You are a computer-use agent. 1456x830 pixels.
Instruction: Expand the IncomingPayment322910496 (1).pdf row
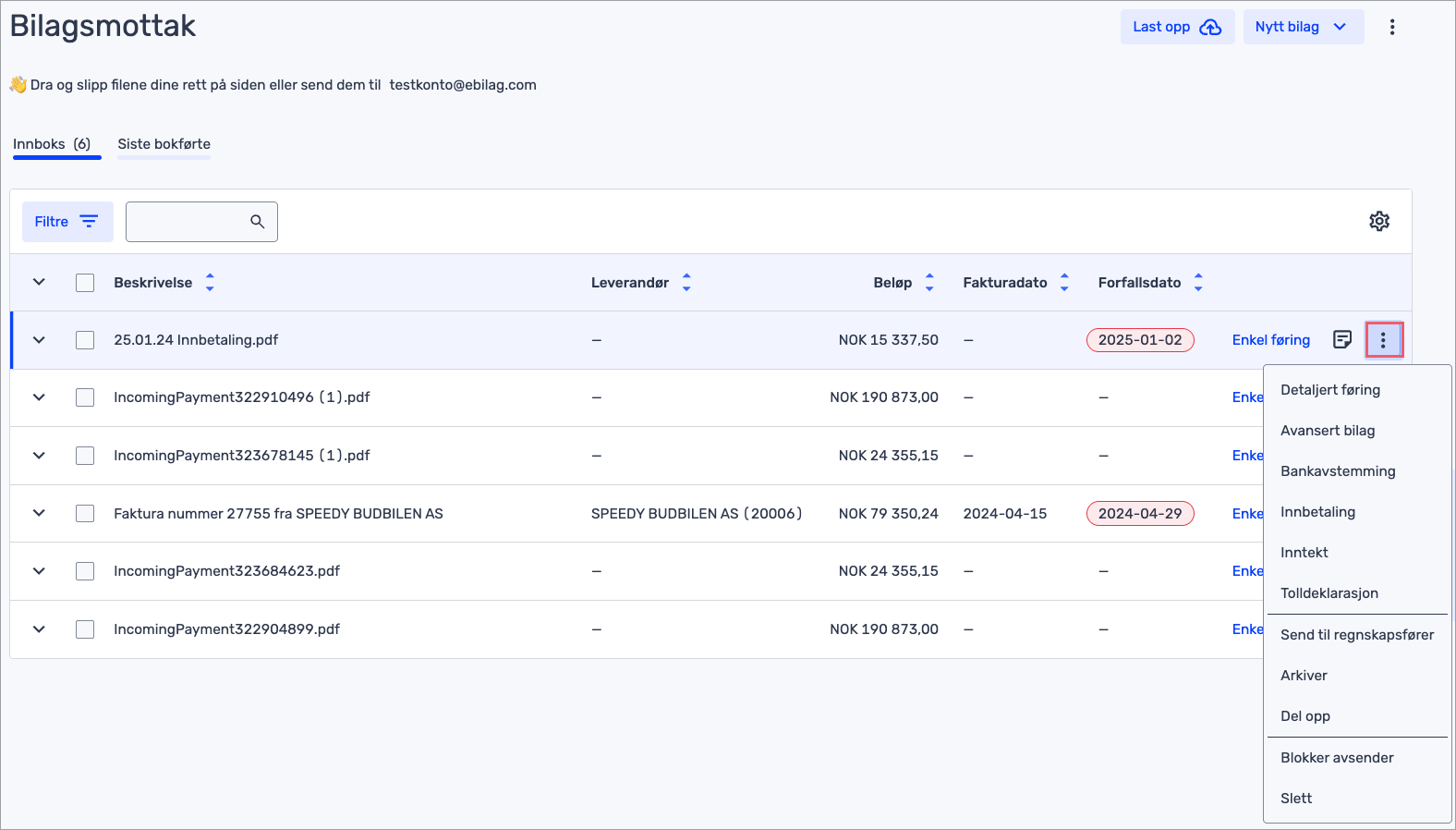coord(39,397)
